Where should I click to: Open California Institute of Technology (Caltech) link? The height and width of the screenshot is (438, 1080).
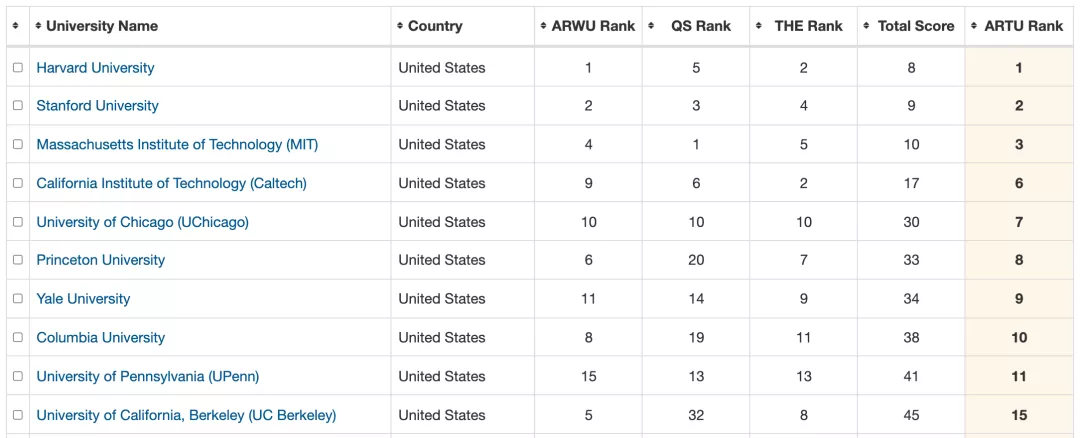coord(172,183)
